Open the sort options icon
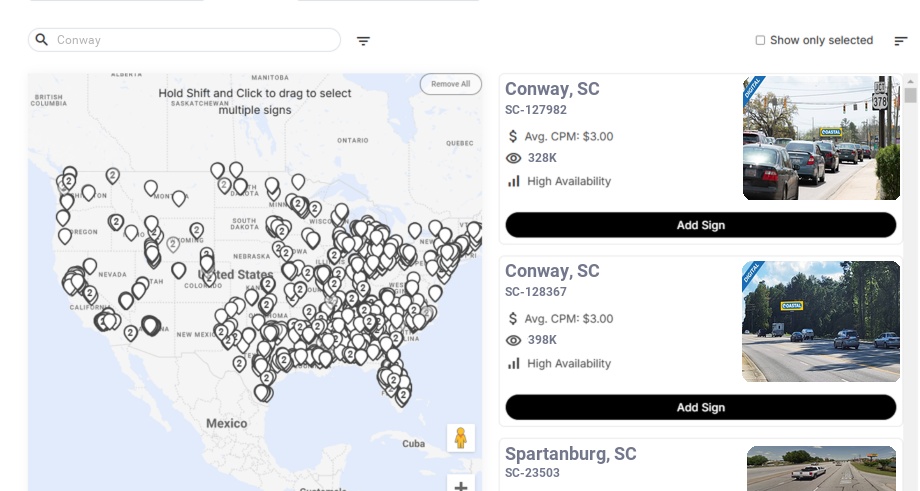The height and width of the screenshot is (491, 920). point(901,41)
